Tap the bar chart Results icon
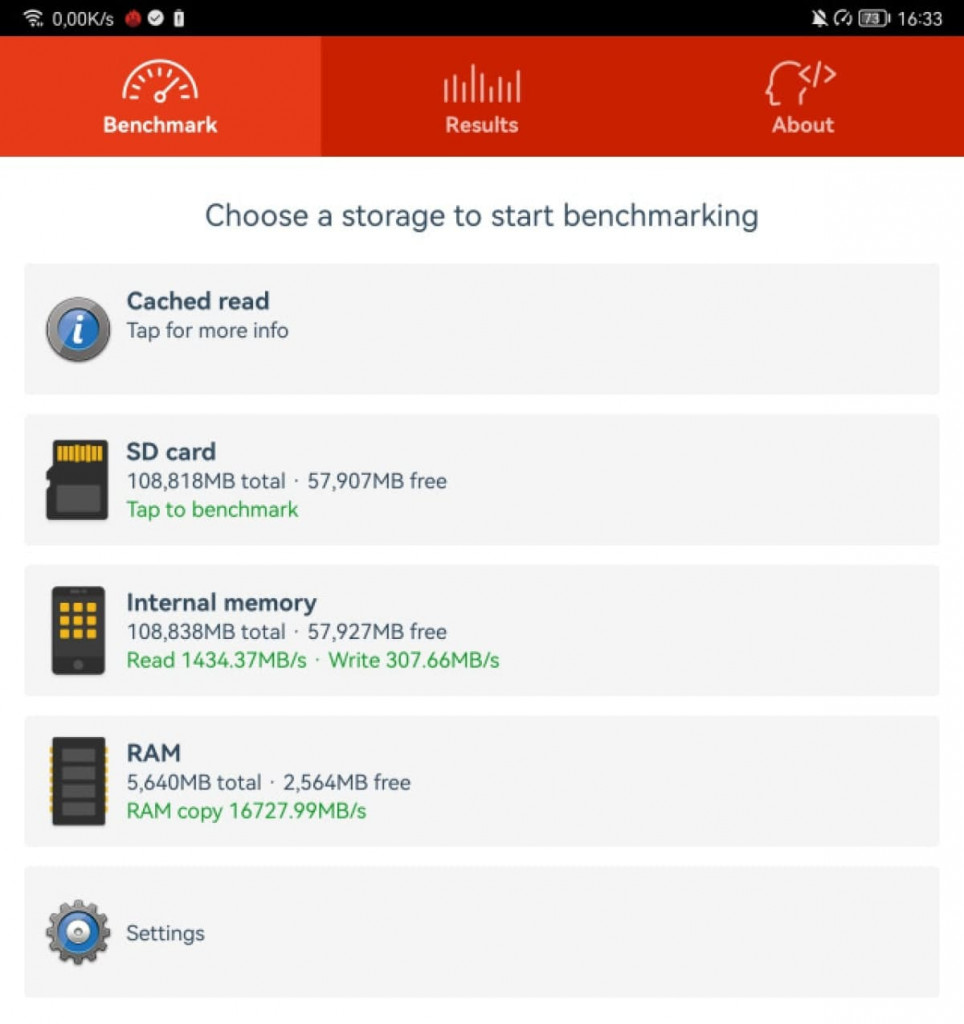964x1024 pixels. coord(482,84)
